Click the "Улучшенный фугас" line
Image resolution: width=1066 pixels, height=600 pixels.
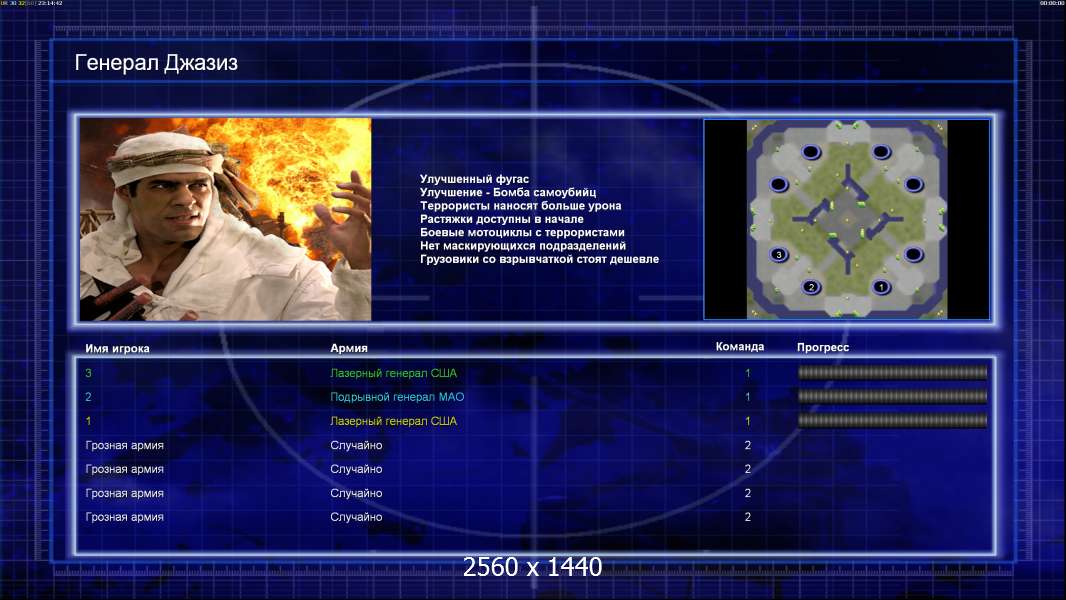pyautogui.click(x=474, y=179)
